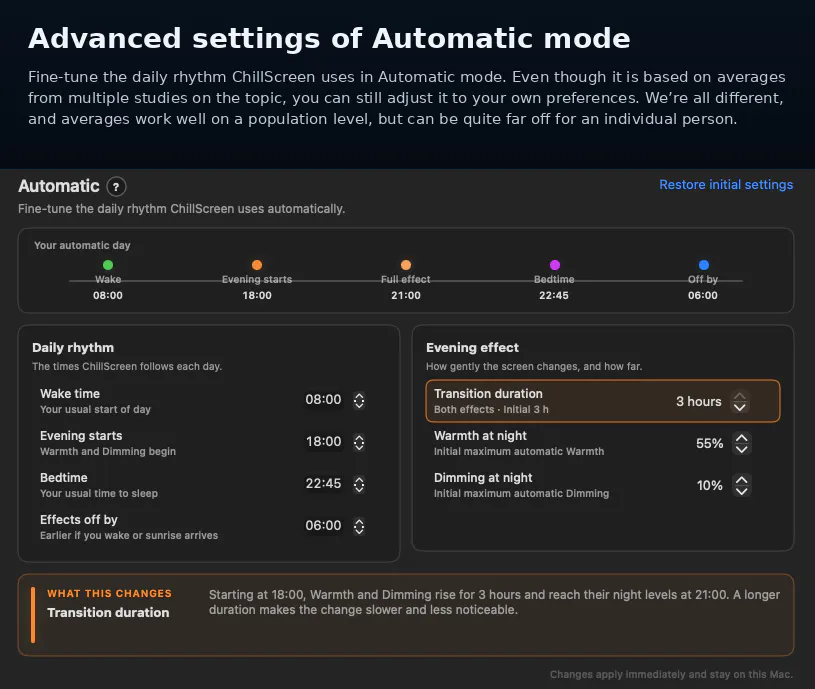This screenshot has height=689, width=815.
Task: Decrease Dimming at night with the down arrow
Action: click(x=742, y=492)
